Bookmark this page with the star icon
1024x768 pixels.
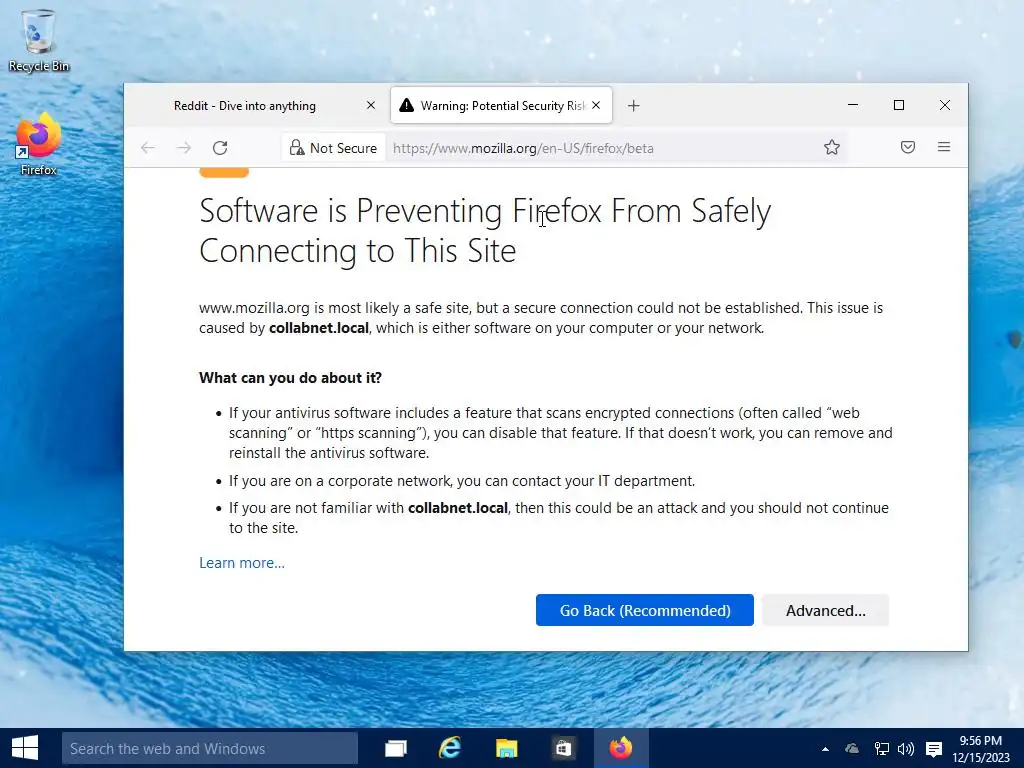coord(832,148)
